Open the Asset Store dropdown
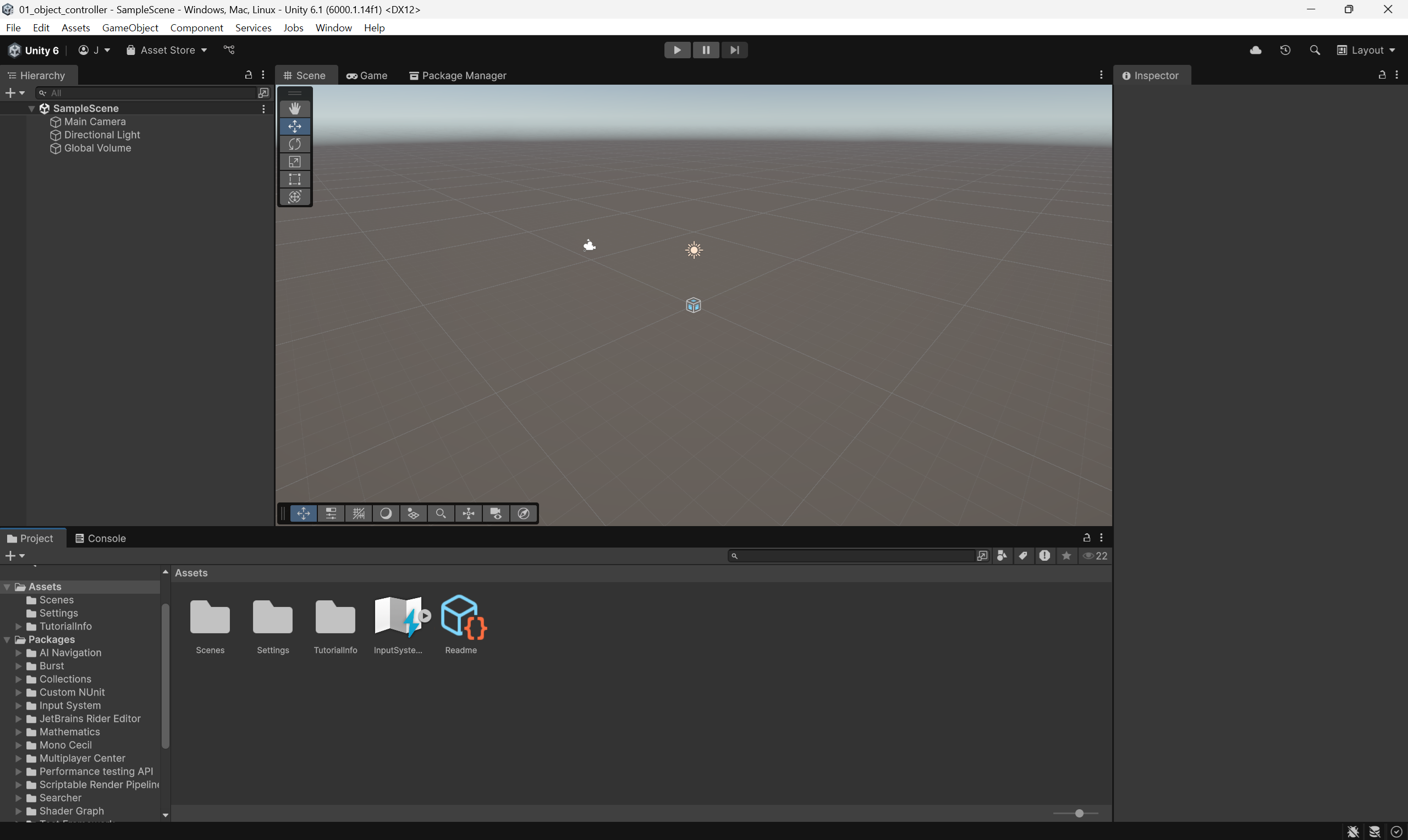1408x840 pixels. point(167,50)
